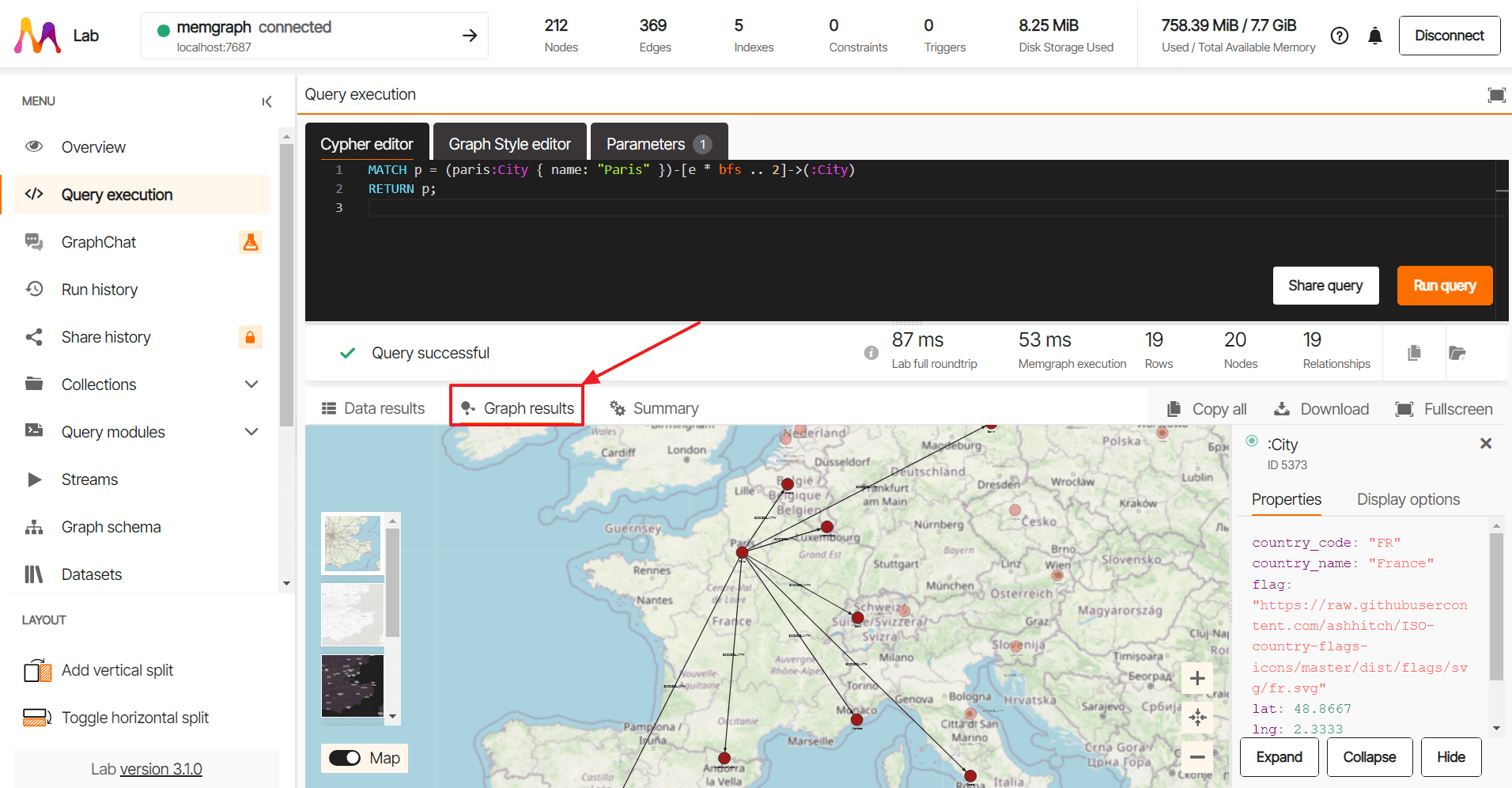Open connection details arrow
This screenshot has width=1512, height=788.
click(470, 36)
